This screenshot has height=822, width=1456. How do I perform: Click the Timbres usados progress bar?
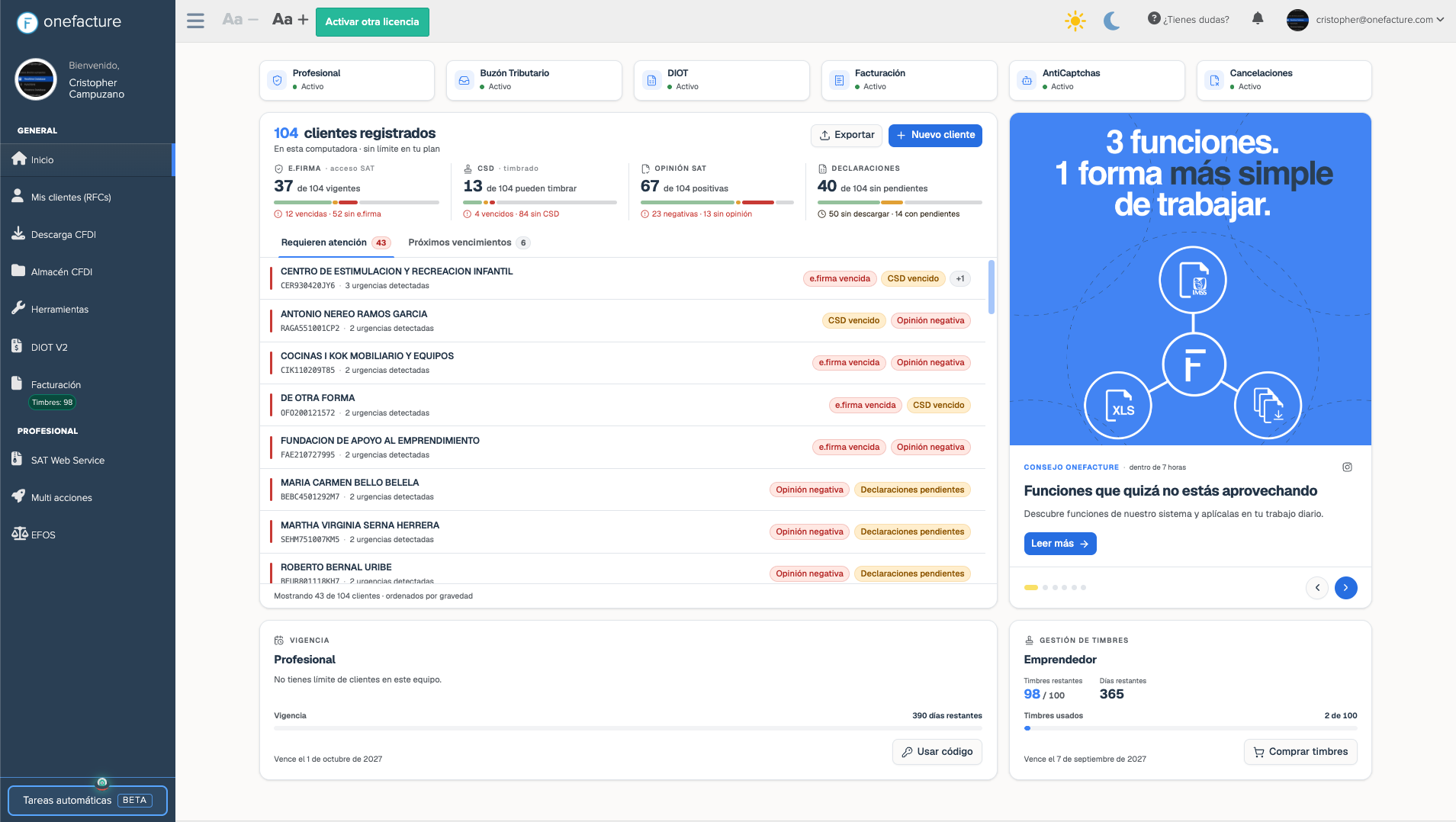coord(1191,728)
